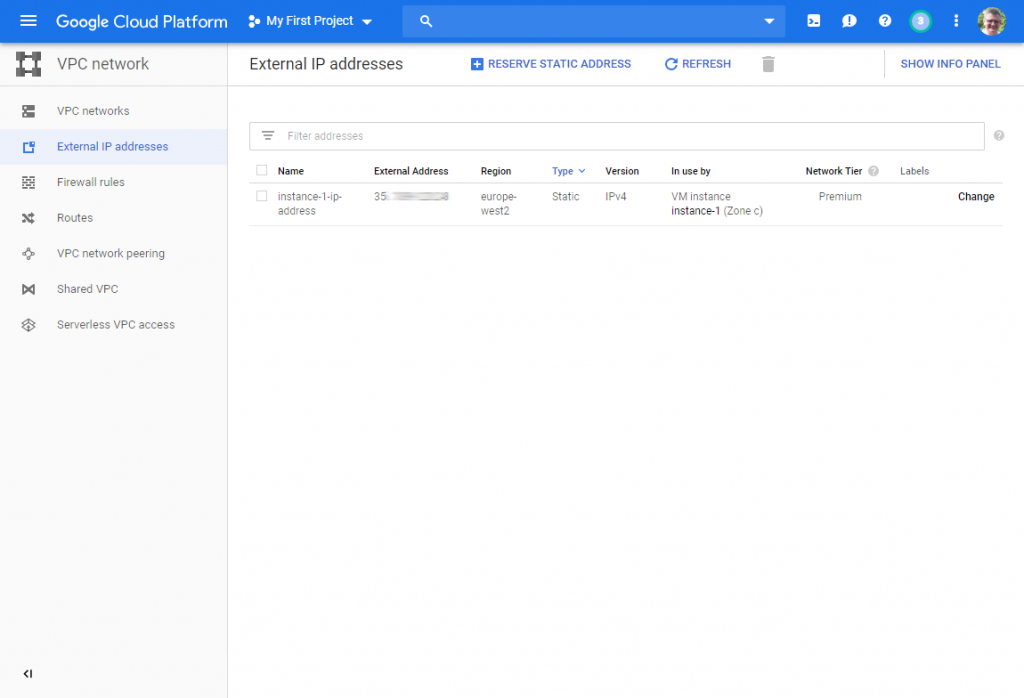The image size is (1024, 698).
Task: Open the help question mark icon
Action: 885,21
